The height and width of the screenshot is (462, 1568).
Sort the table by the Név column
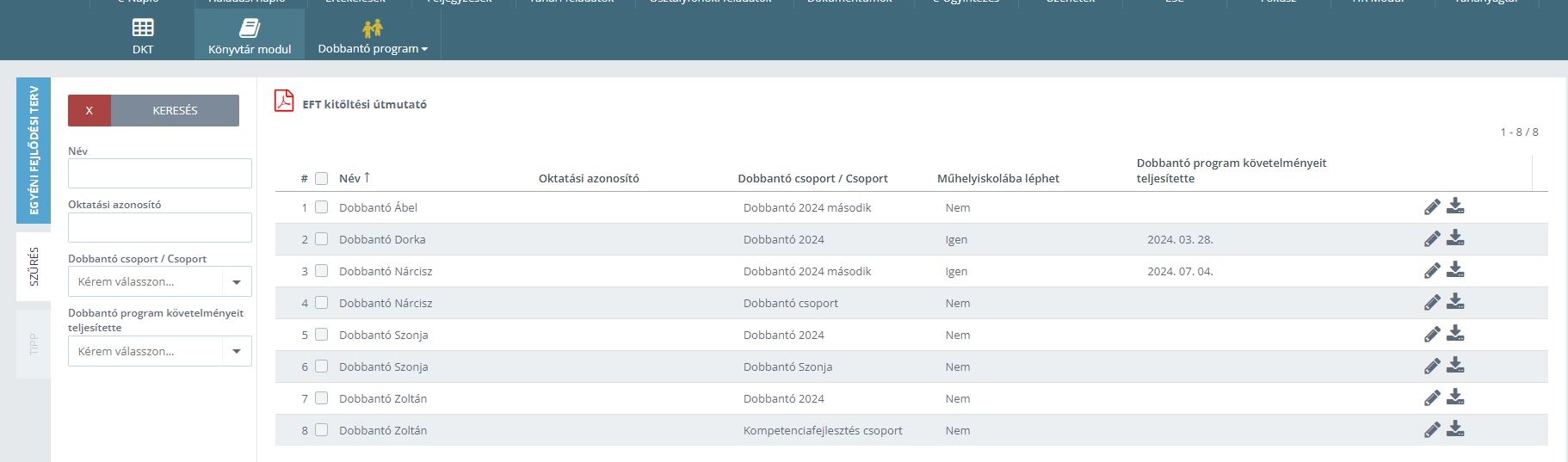354,178
